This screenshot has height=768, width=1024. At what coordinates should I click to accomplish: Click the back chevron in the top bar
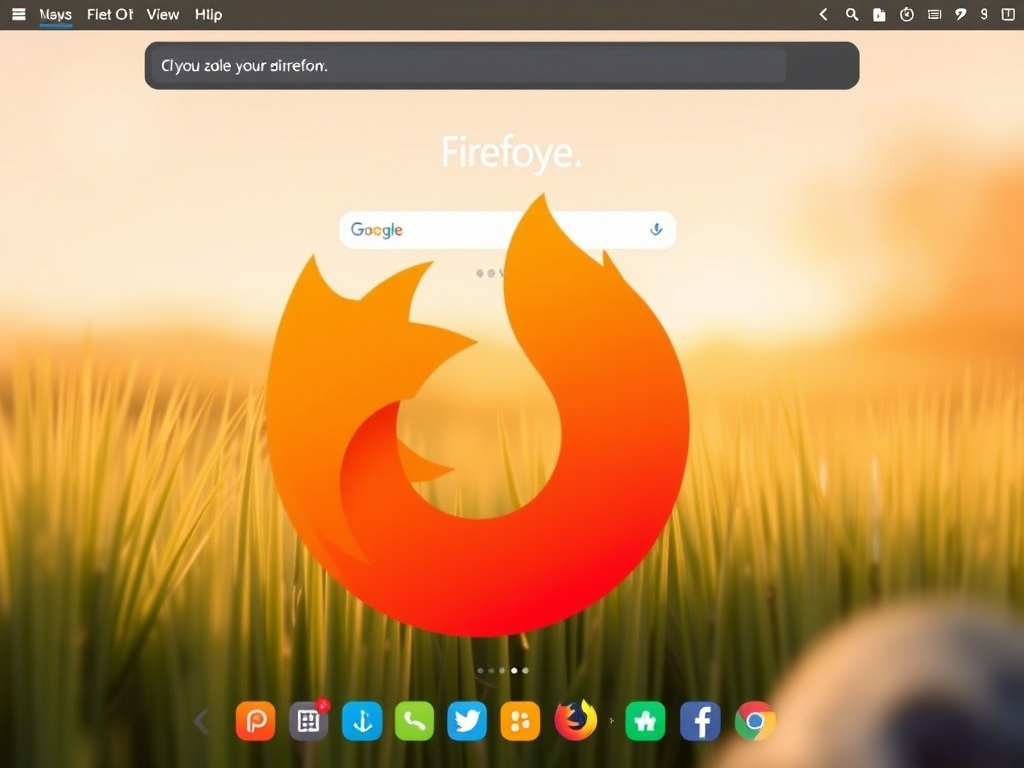[824, 14]
